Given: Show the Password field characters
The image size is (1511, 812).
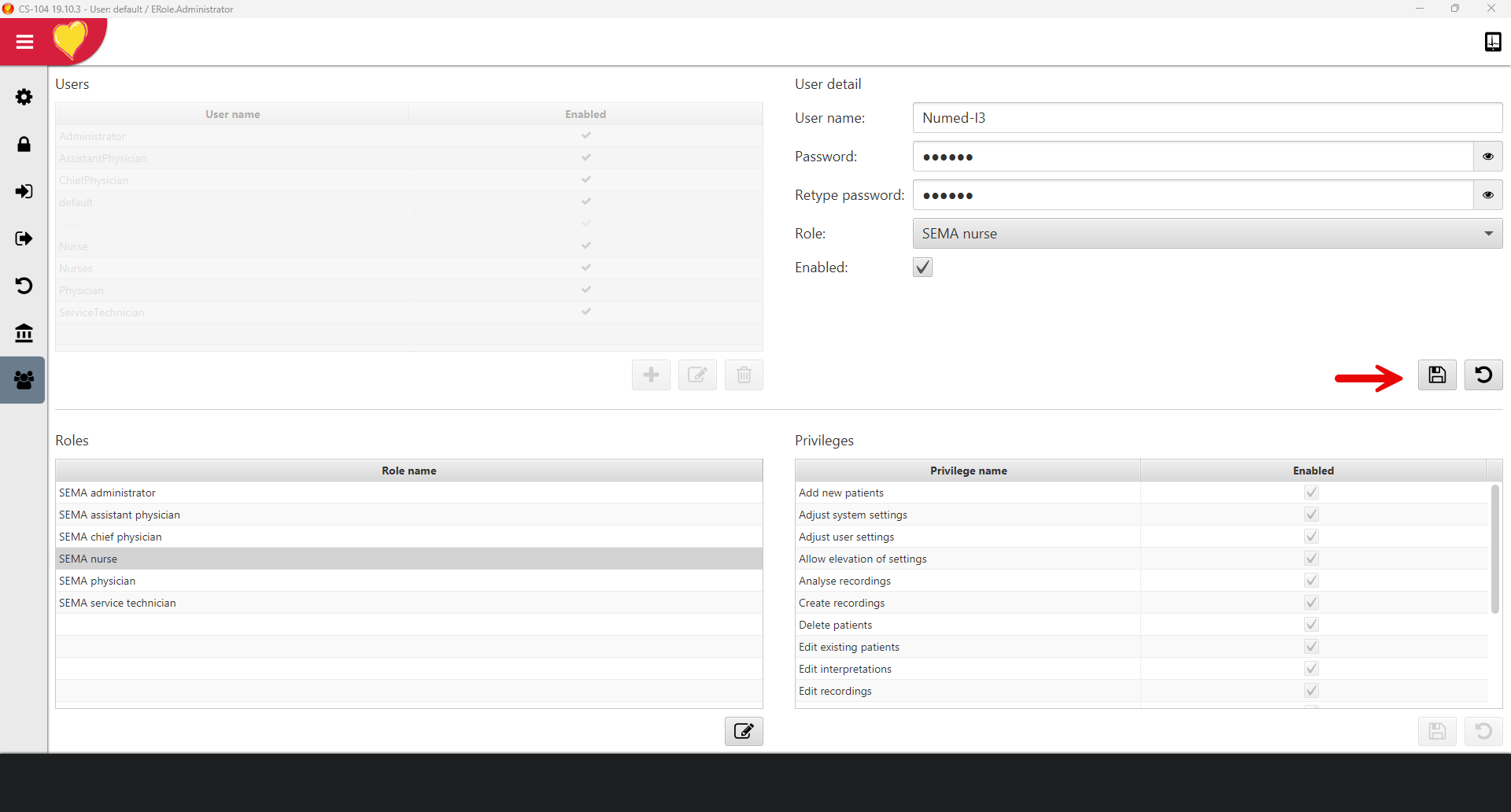Looking at the screenshot, I should (1487, 157).
